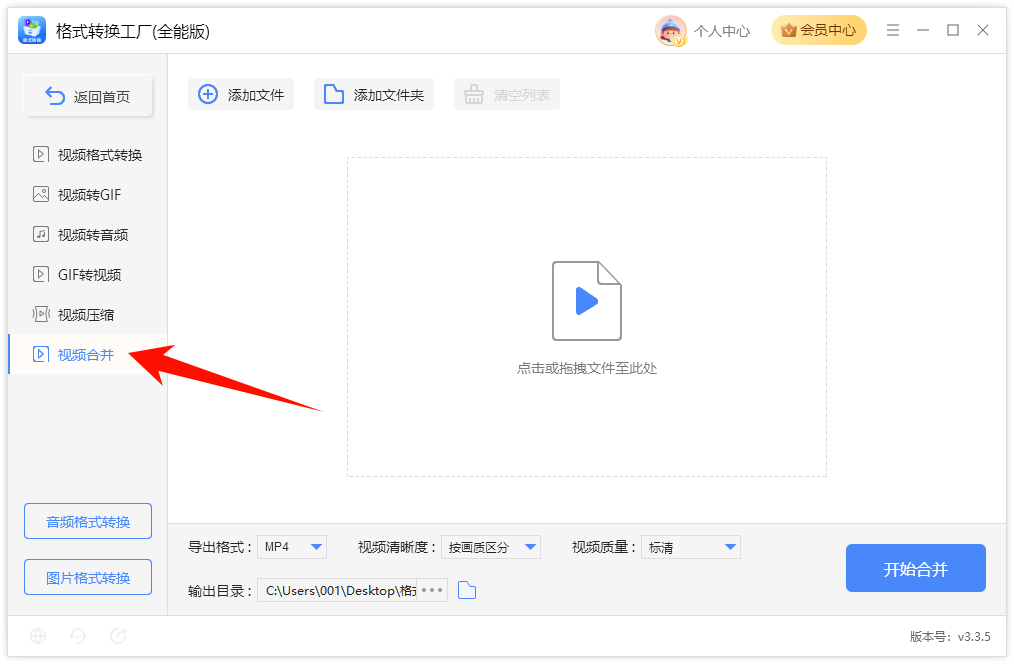The width and height of the screenshot is (1014, 664).
Task: Click 开始合并 start merge button
Action: coord(916,568)
